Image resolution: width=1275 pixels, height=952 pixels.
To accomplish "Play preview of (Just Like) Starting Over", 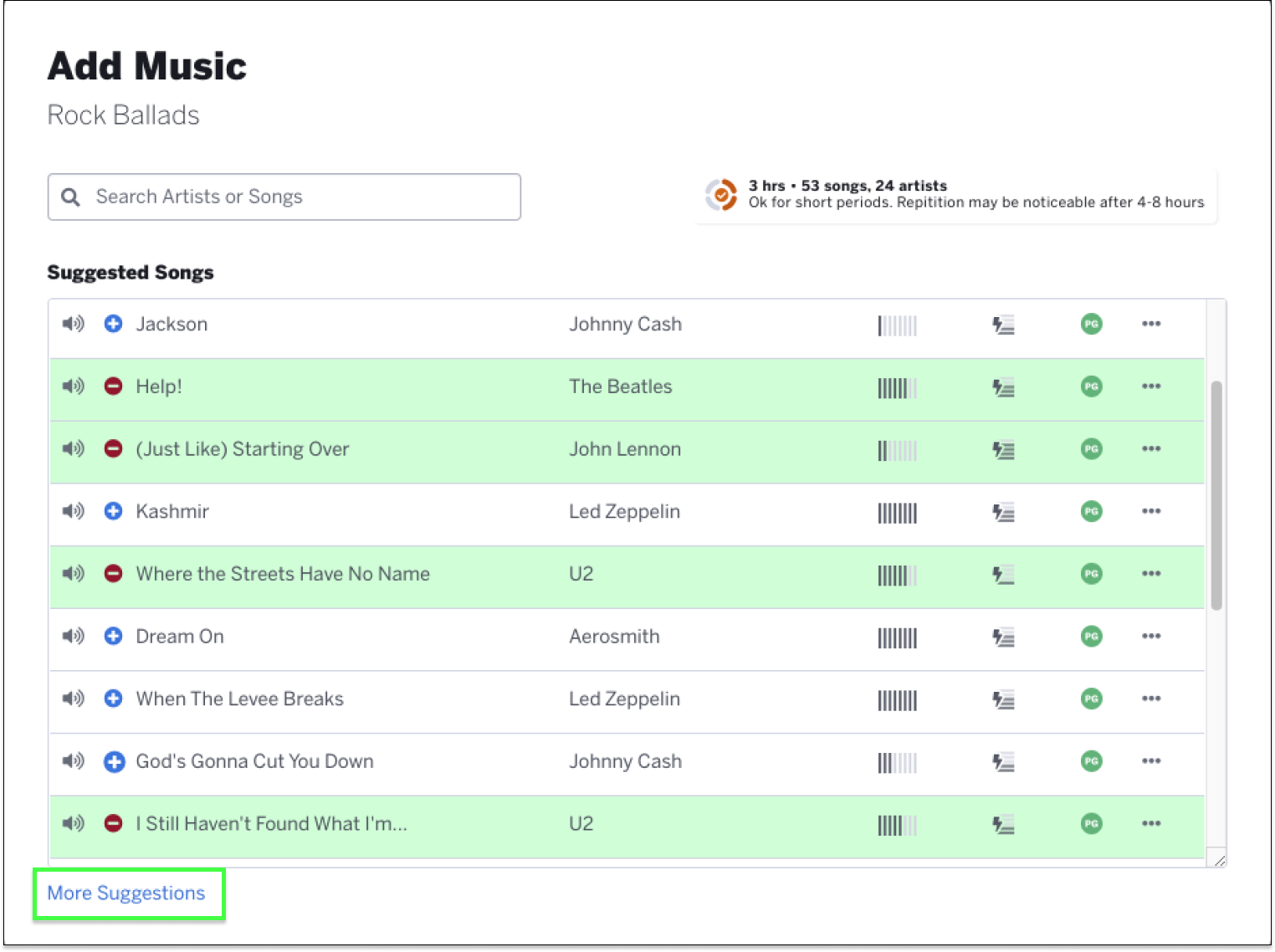I will click(x=74, y=448).
